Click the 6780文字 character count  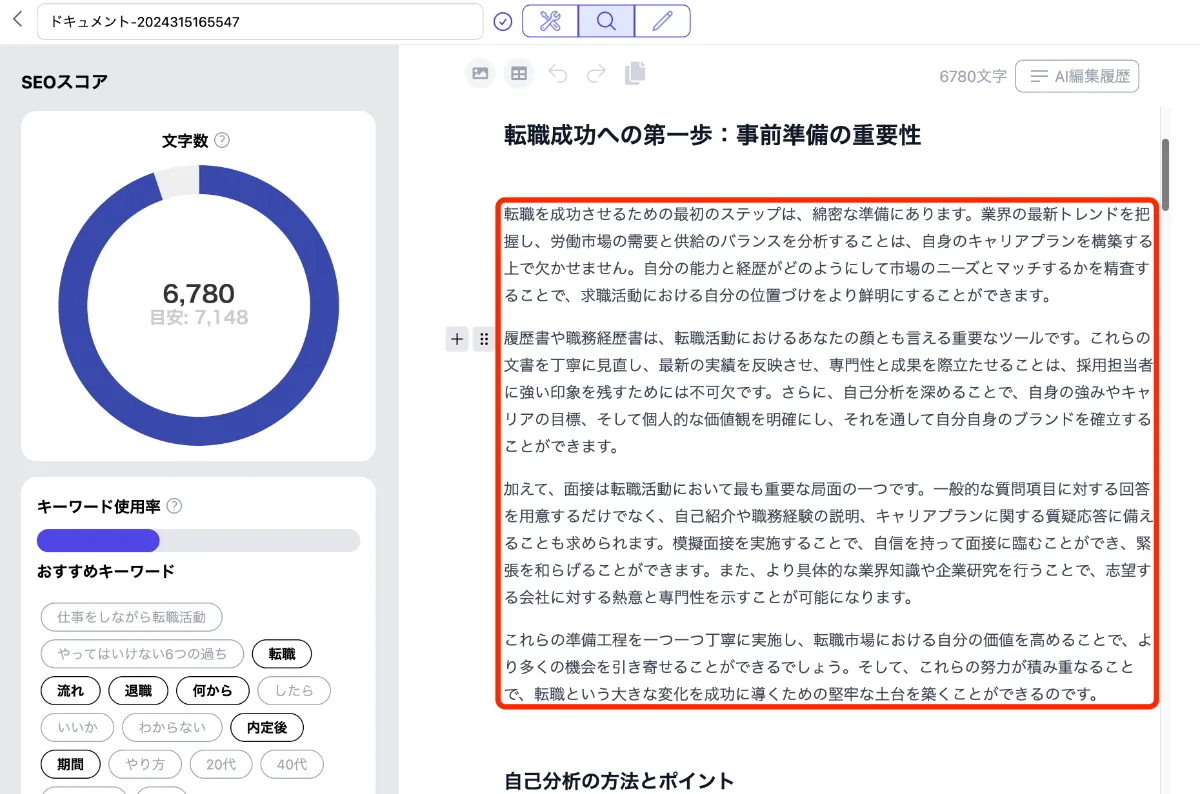click(973, 76)
